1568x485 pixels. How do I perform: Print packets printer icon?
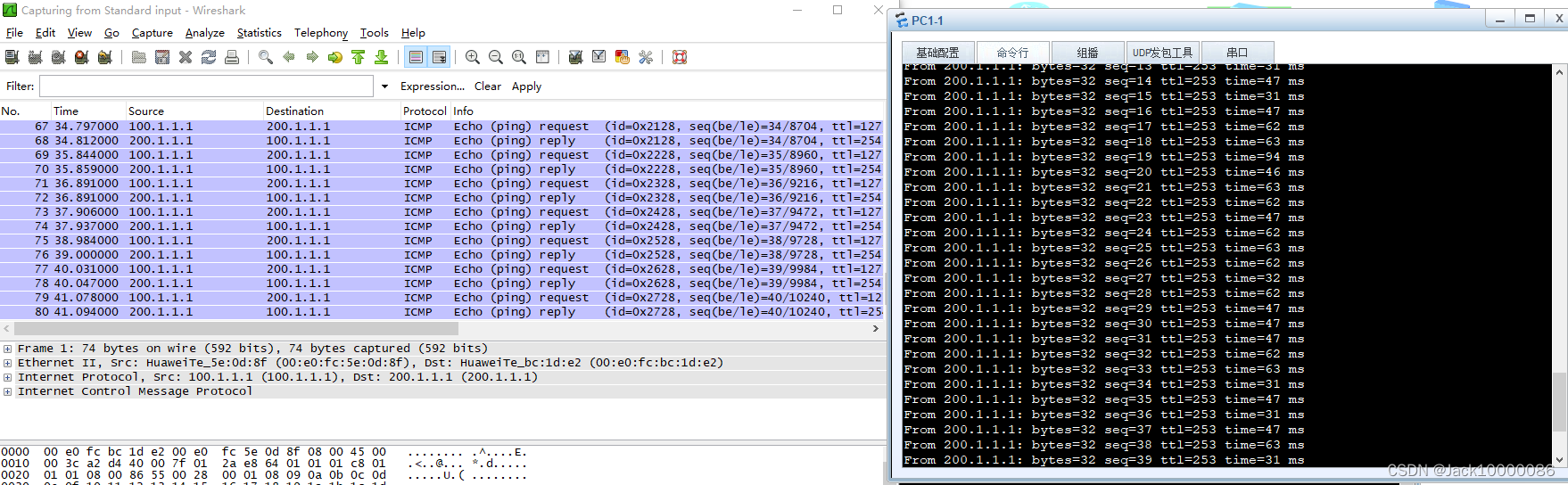(x=232, y=57)
